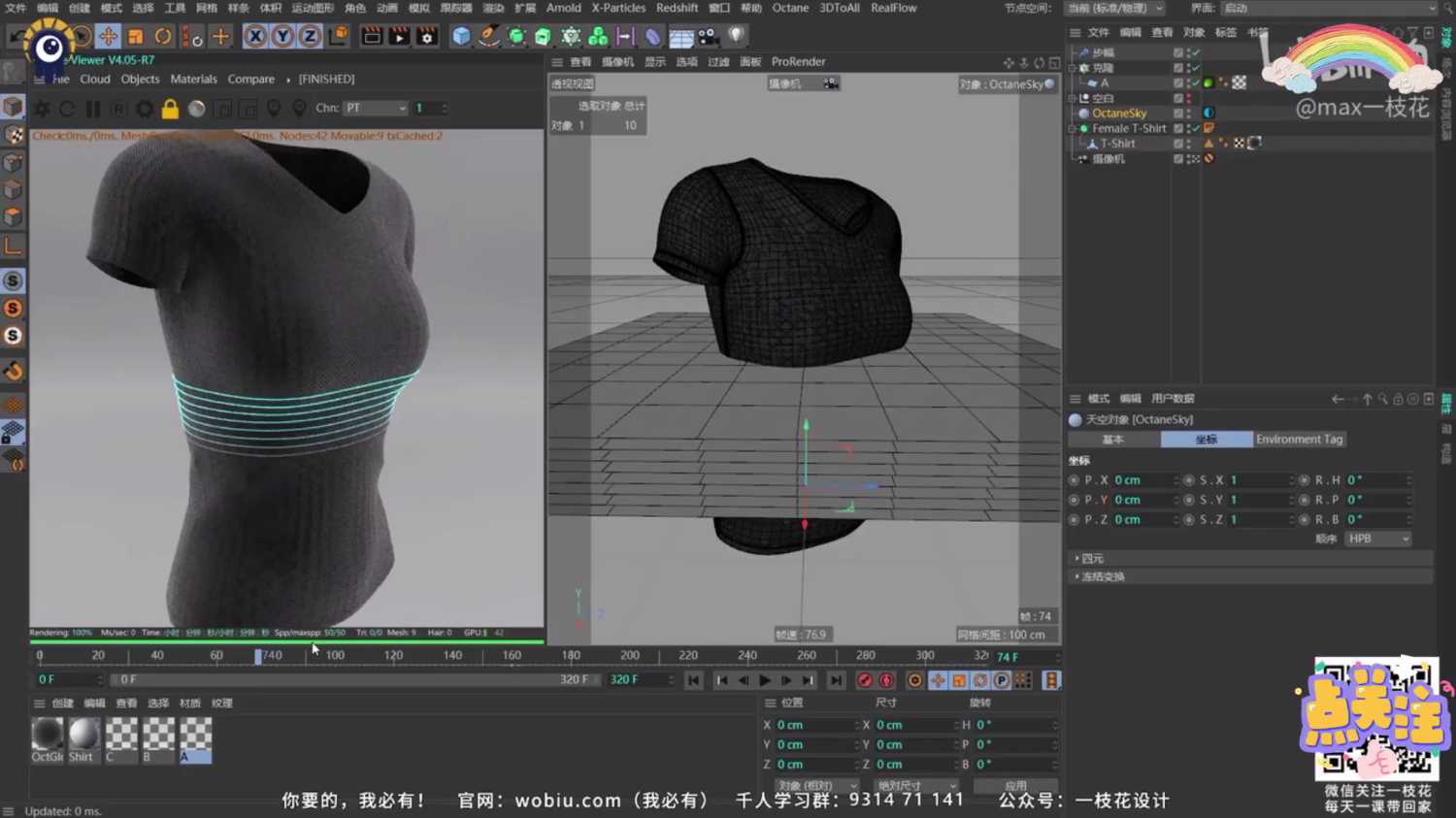Open Edit Render Settings icon
1456x818 pixels.
[426, 37]
